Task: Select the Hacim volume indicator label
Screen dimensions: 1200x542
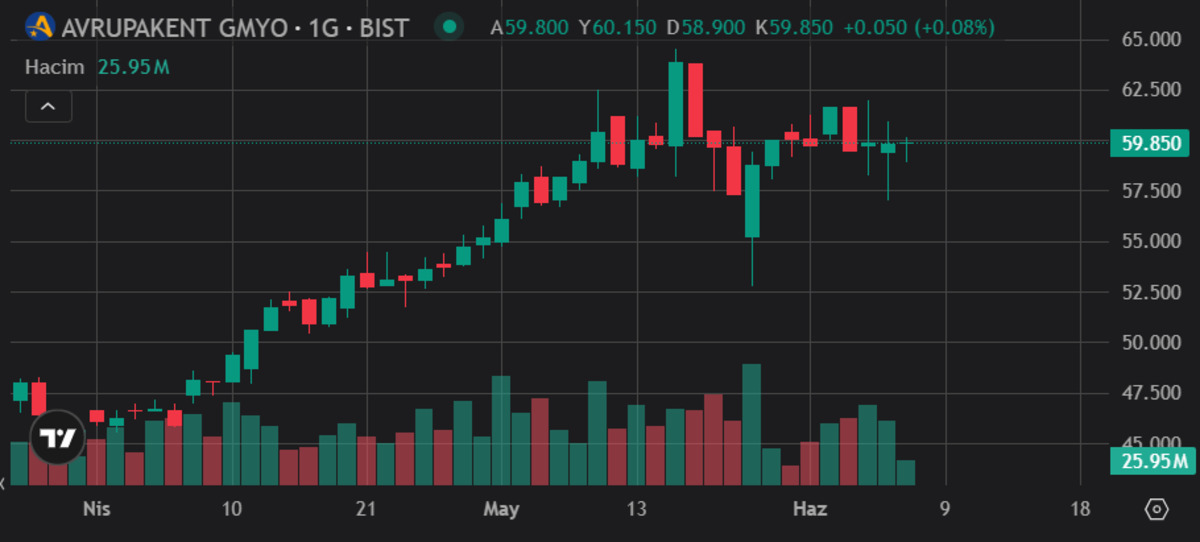Action: click(54, 67)
